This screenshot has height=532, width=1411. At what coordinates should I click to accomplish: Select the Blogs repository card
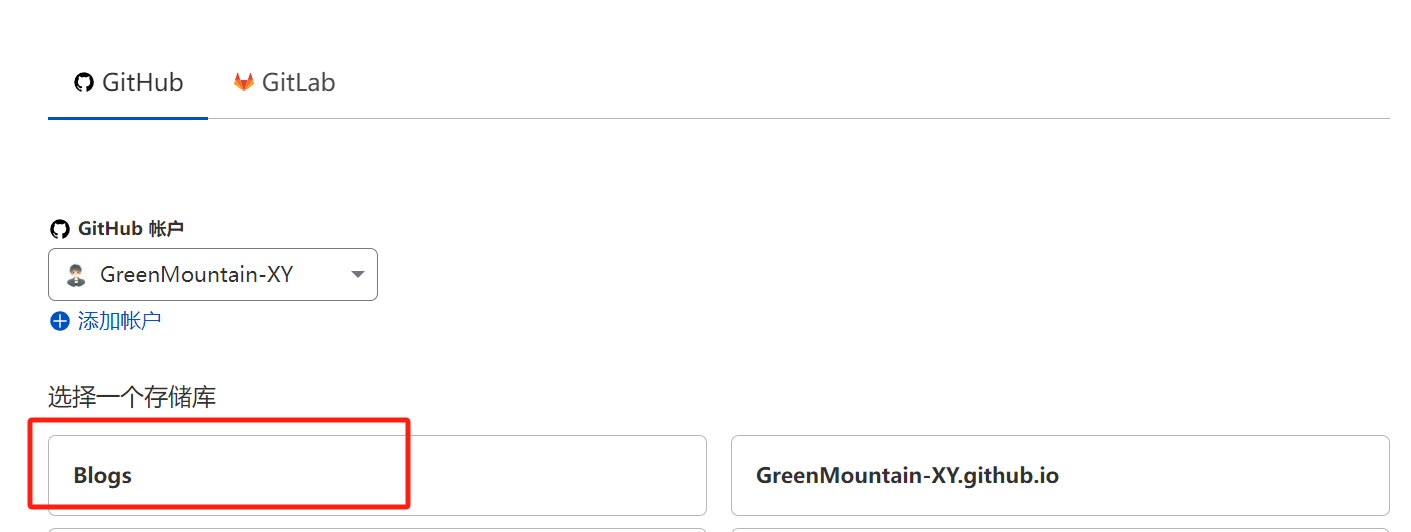click(x=377, y=475)
